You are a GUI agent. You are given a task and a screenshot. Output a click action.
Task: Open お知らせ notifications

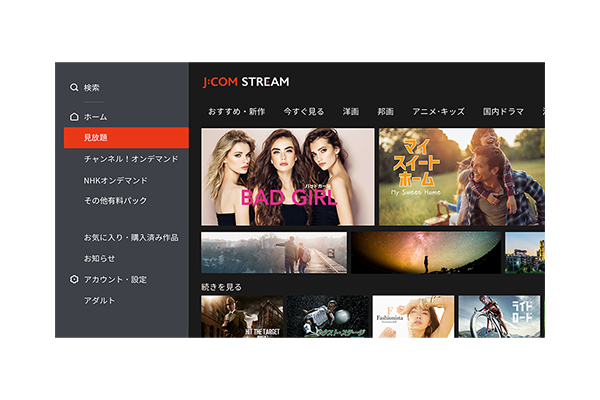(99, 259)
